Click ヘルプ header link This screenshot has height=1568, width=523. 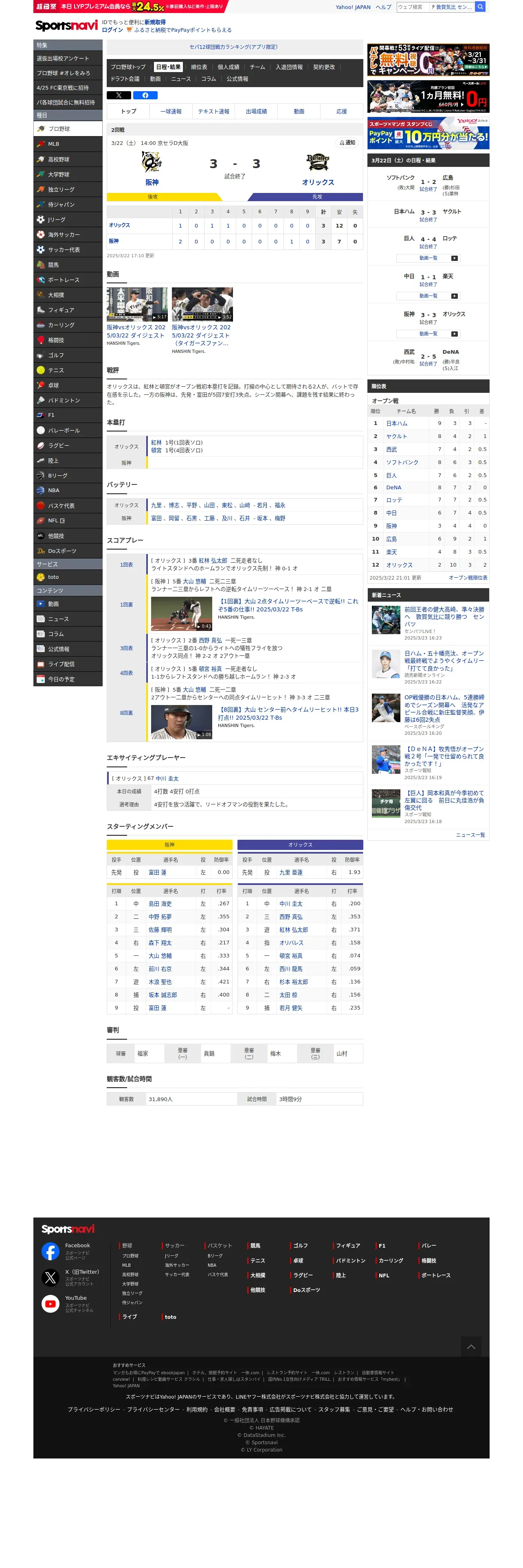(384, 7)
